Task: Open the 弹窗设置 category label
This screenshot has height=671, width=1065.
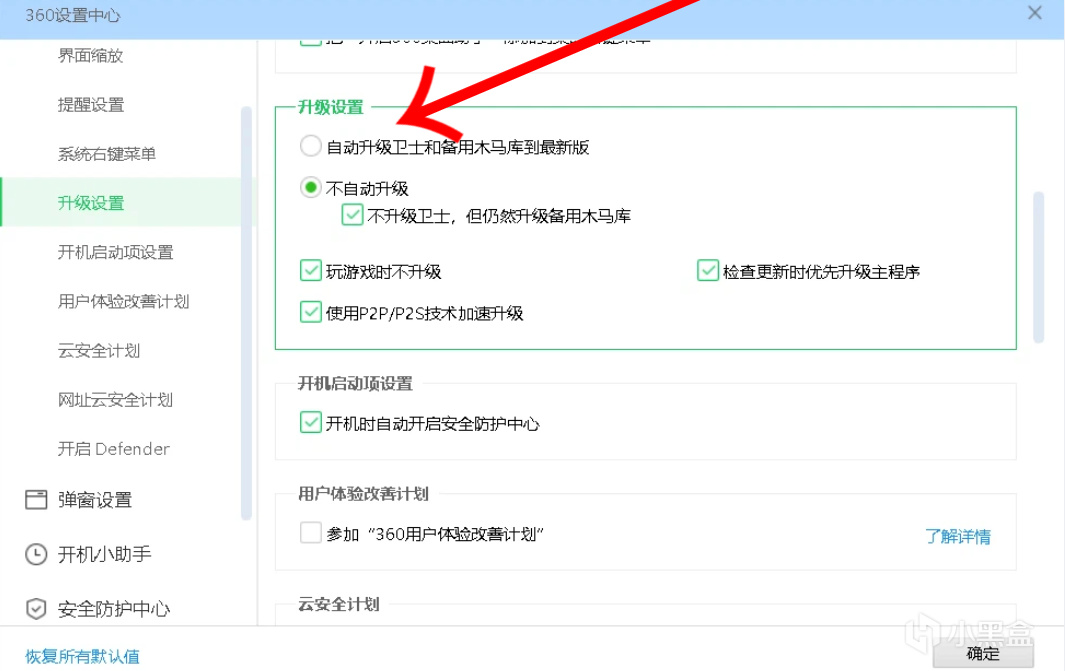Action: pyautogui.click(x=94, y=500)
